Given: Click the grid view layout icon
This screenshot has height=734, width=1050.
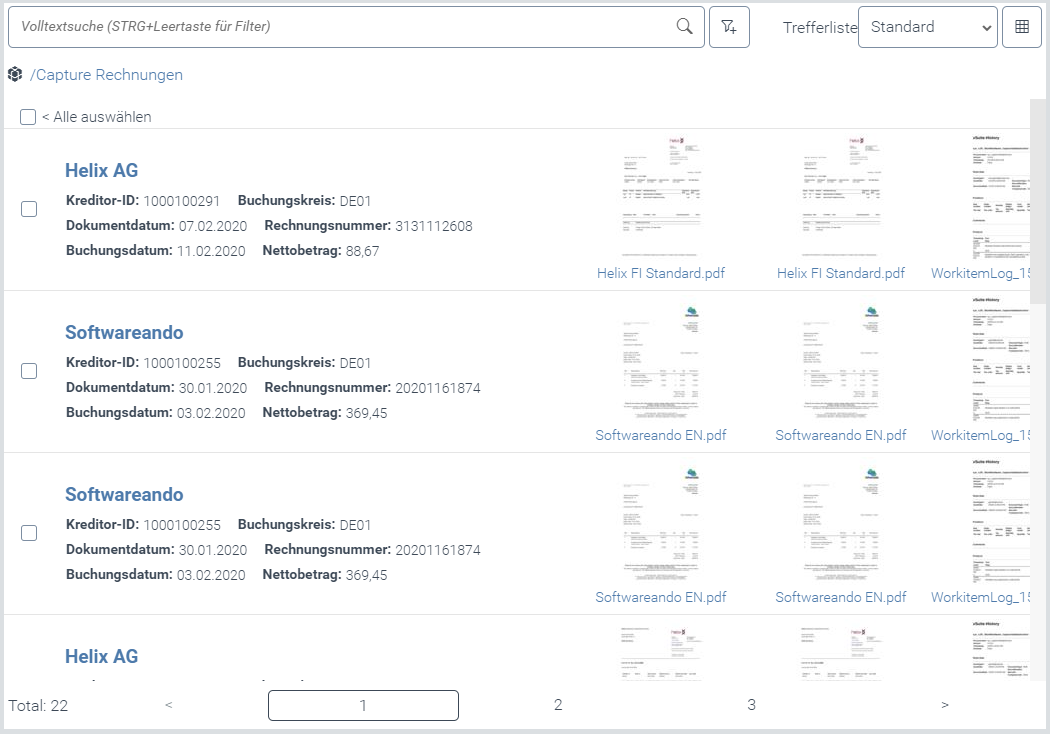Looking at the screenshot, I should coord(1021,27).
